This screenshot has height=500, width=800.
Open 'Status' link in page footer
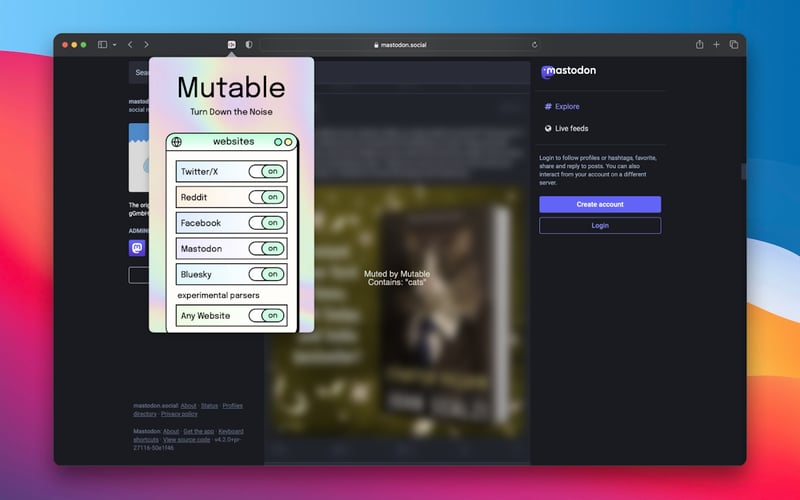pyautogui.click(x=209, y=406)
